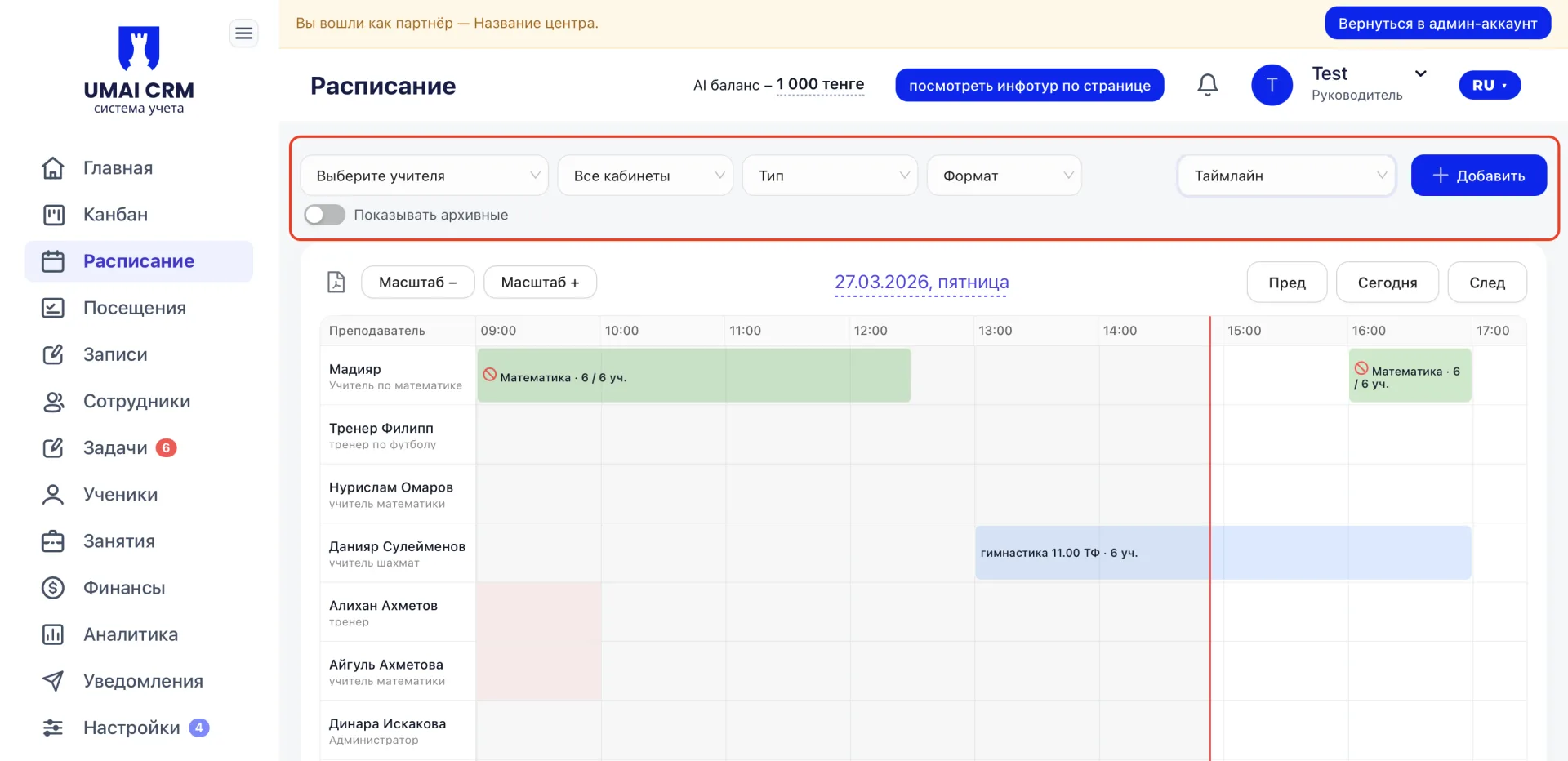The width and height of the screenshot is (1568, 761).
Task: Click the Пред button
Action: pyautogui.click(x=1287, y=283)
